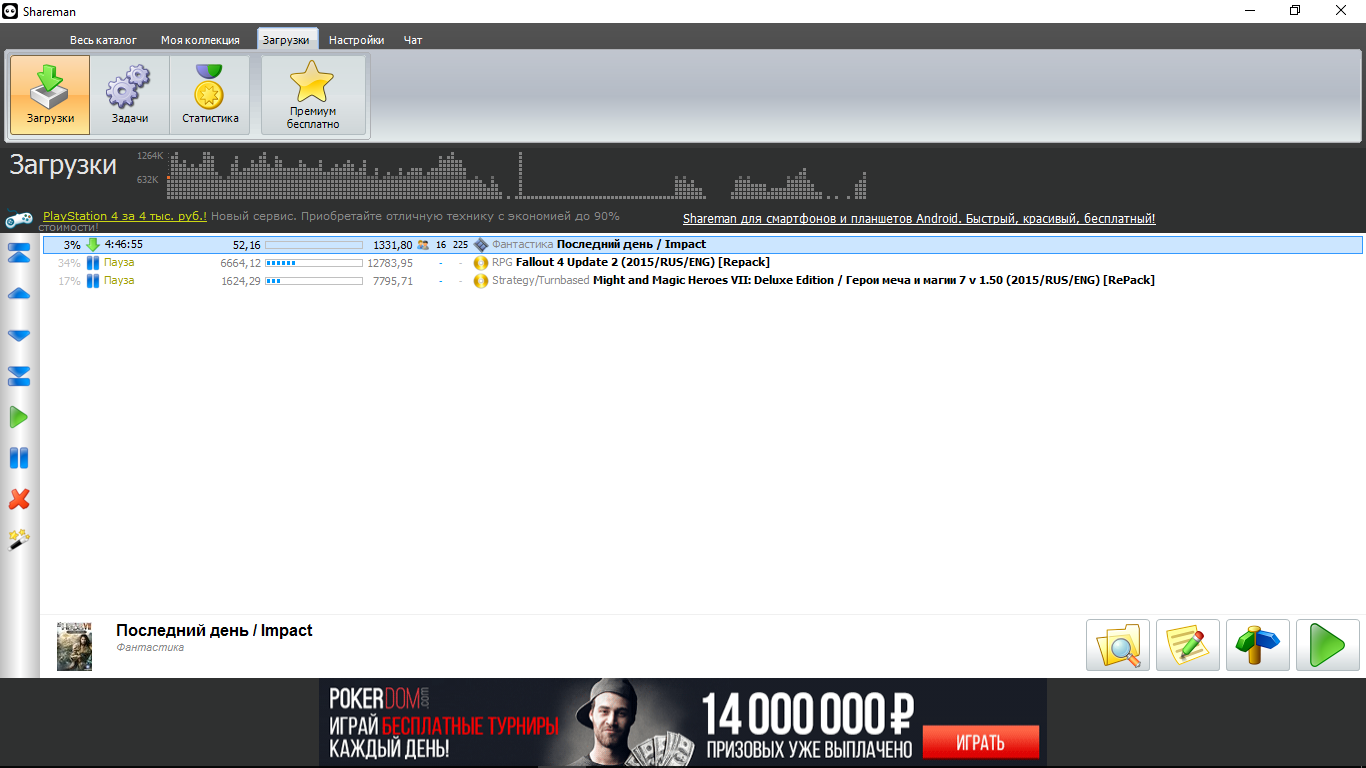
Task: Open Shareman для смартфонов Android link
Action: (x=919, y=218)
